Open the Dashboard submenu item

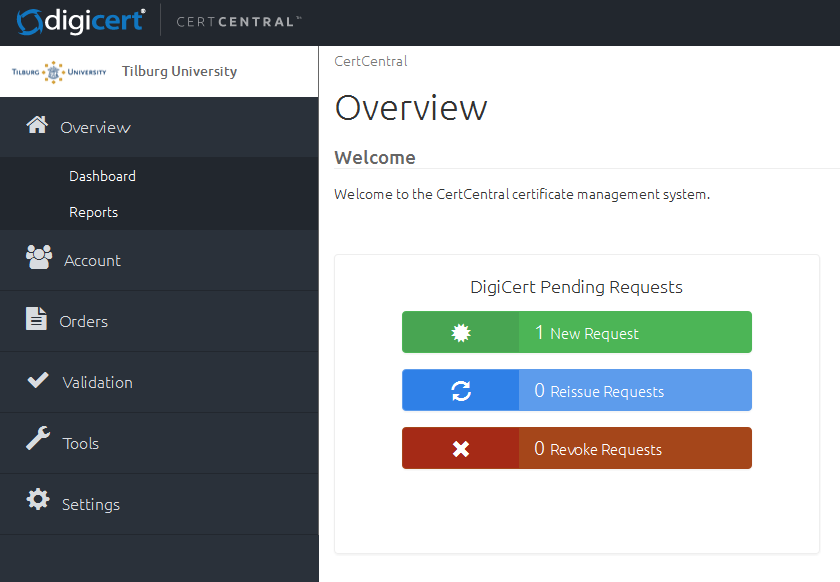102,176
